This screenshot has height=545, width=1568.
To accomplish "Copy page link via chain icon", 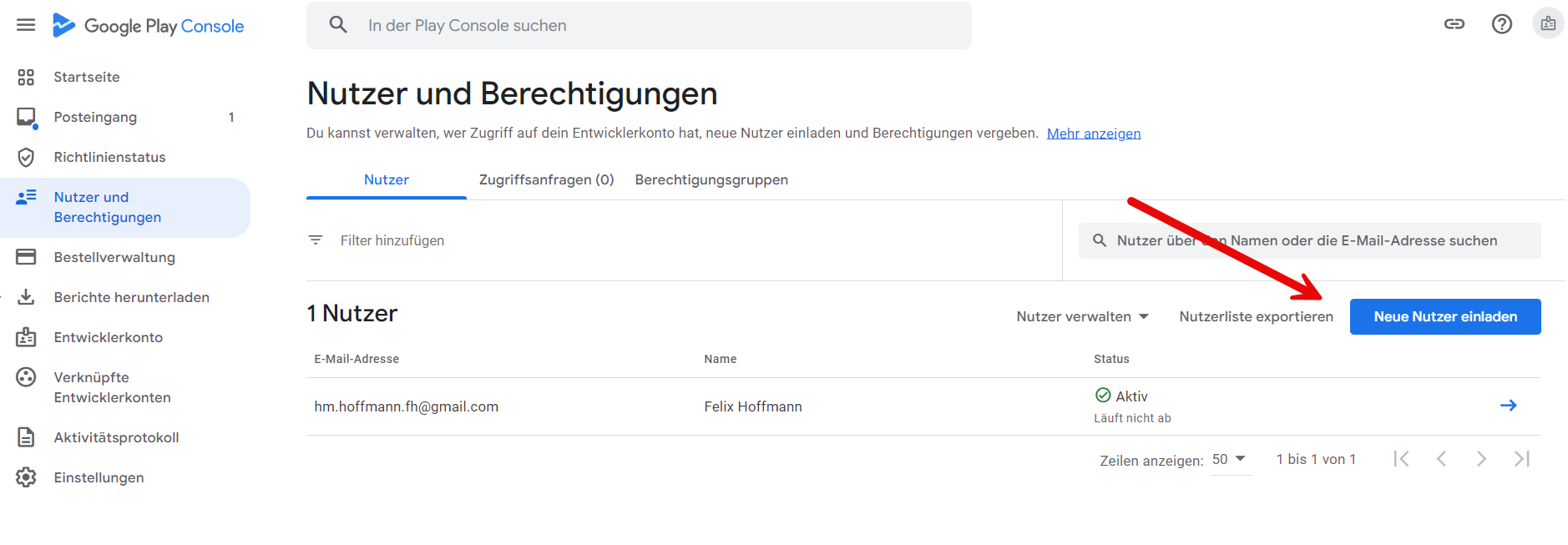I will 1454,24.
